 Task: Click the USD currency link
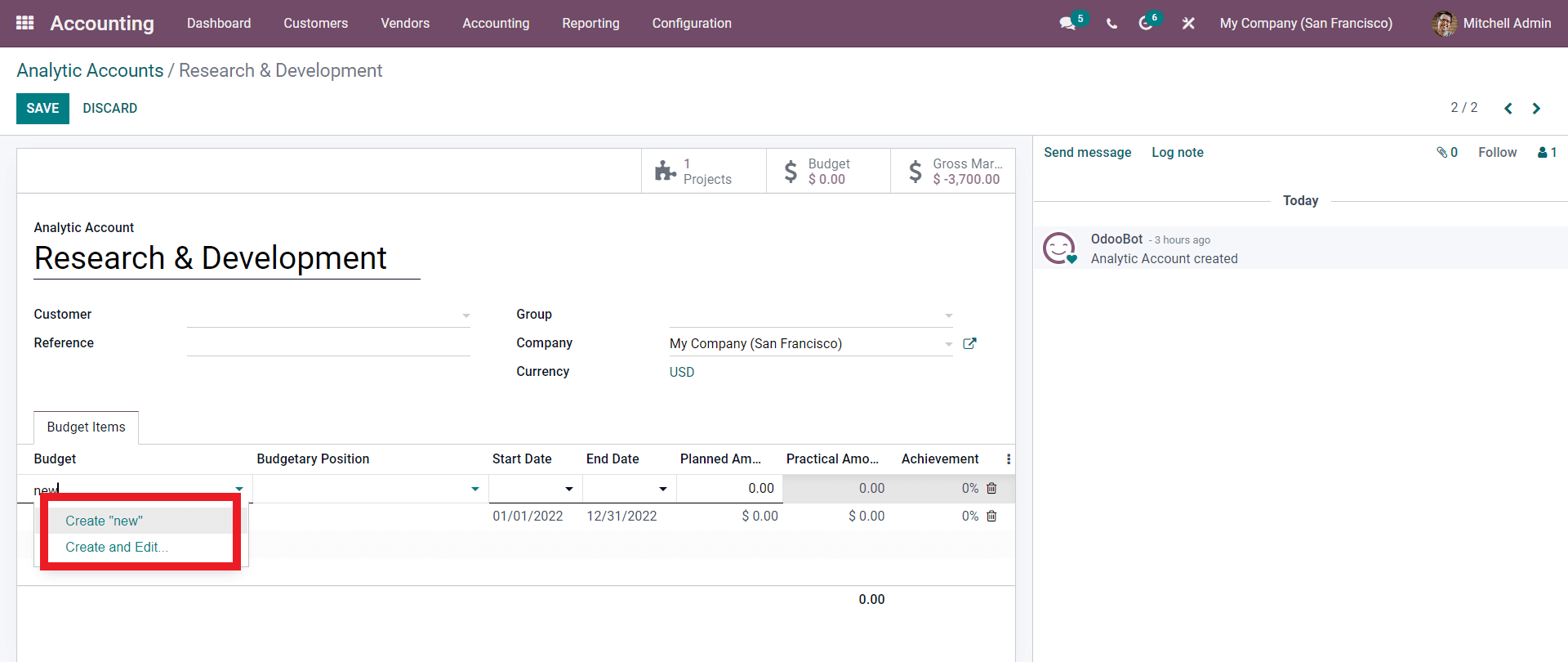(x=682, y=372)
